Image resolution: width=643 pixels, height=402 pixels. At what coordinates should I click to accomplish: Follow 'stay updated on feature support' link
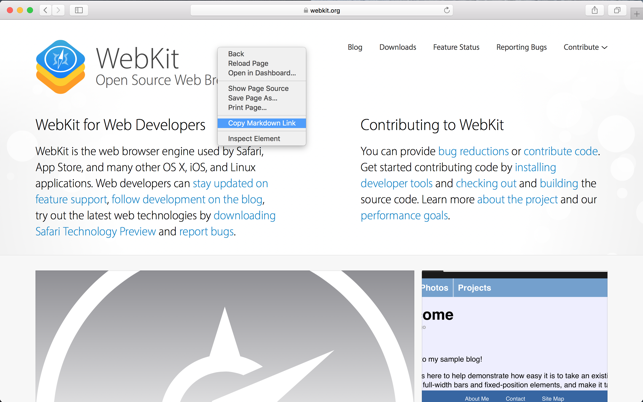[230, 183]
